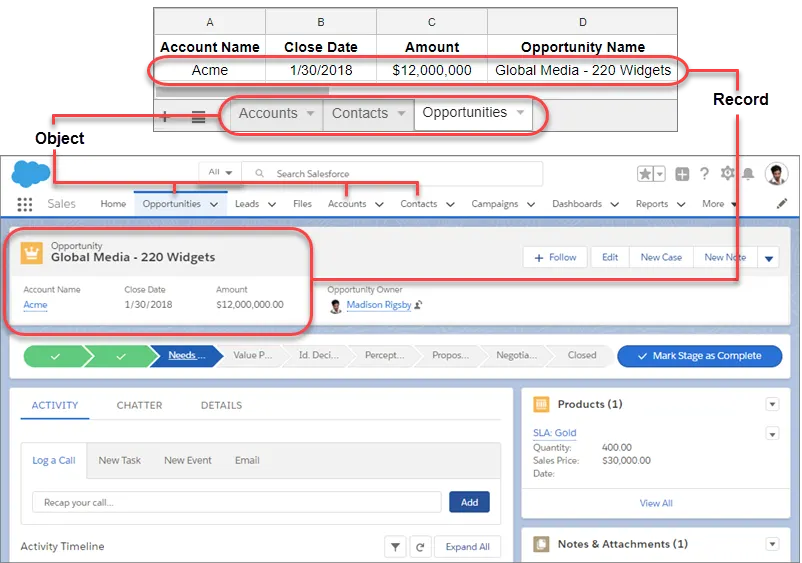Click the activity timeline filter icon
The width and height of the screenshot is (802, 563).
[x=395, y=547]
